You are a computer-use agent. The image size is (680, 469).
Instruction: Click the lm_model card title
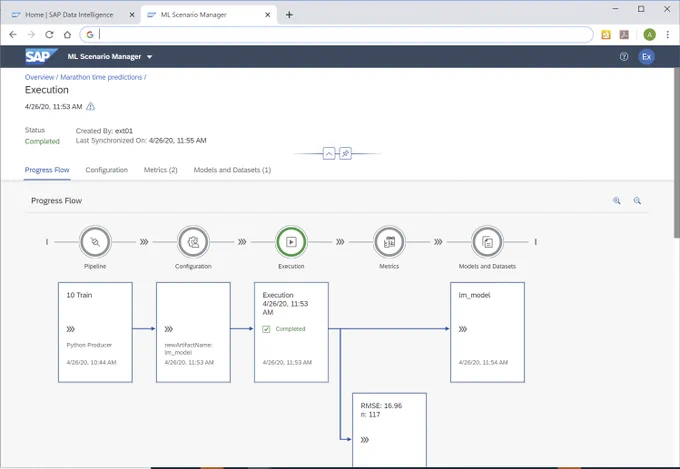coord(474,295)
